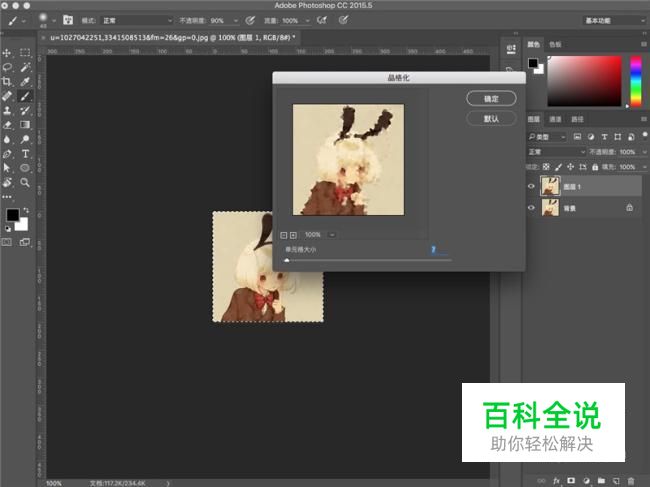Toggle Quick Mask mode

[x=7, y=242]
